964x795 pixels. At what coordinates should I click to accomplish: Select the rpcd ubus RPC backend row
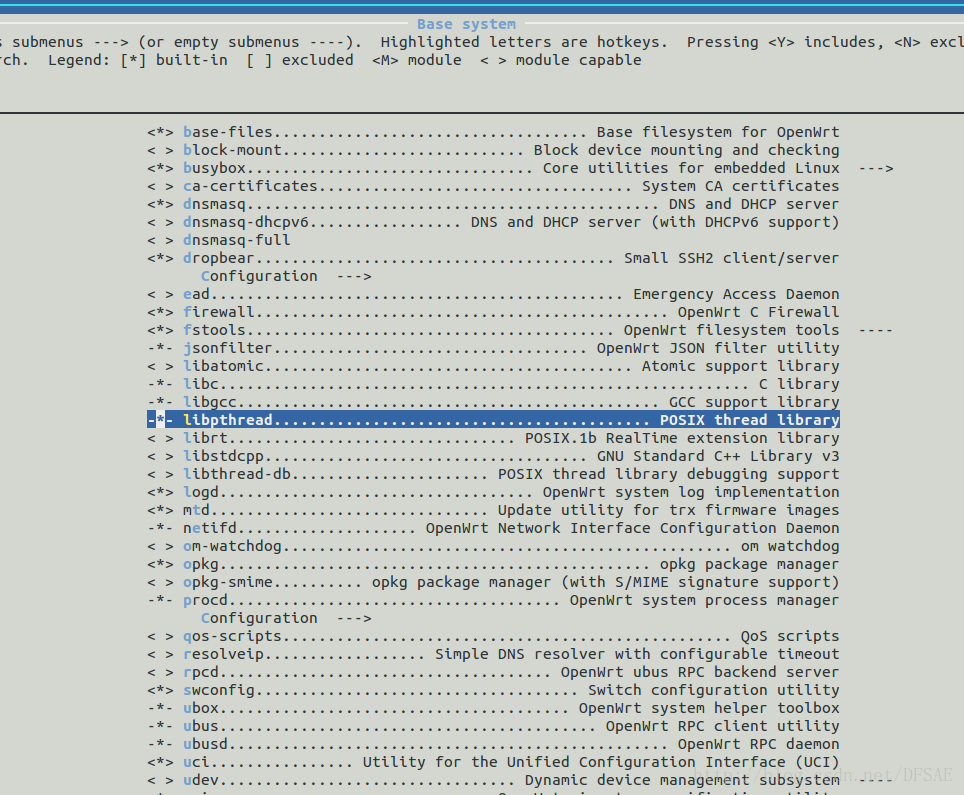pyautogui.click(x=493, y=672)
